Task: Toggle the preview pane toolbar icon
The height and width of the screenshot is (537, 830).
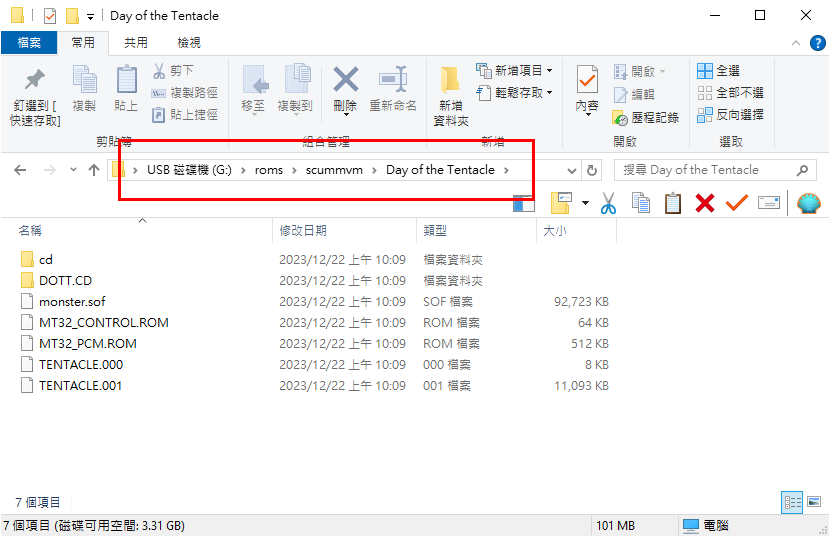Action: [x=524, y=203]
